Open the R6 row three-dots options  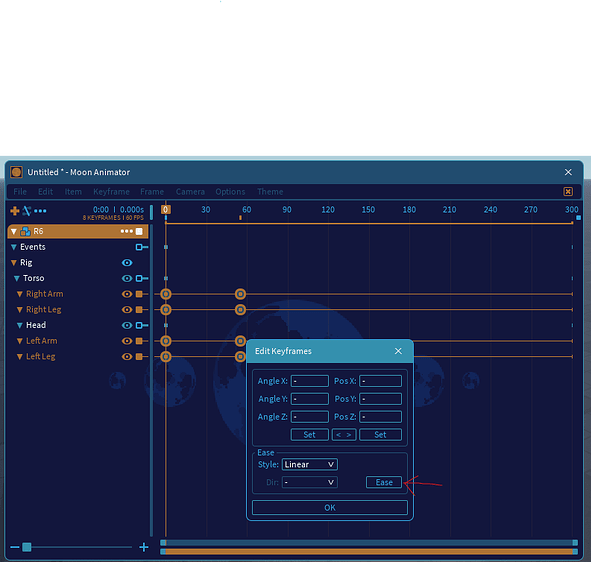(126, 231)
